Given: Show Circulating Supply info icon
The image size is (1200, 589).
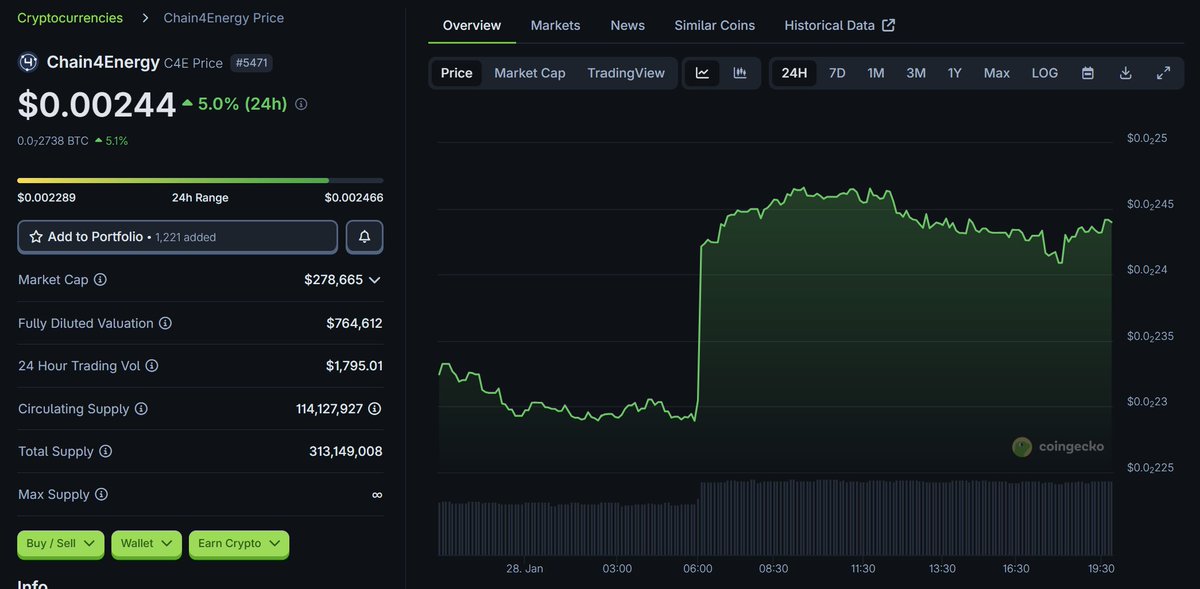Looking at the screenshot, I should [x=141, y=409].
